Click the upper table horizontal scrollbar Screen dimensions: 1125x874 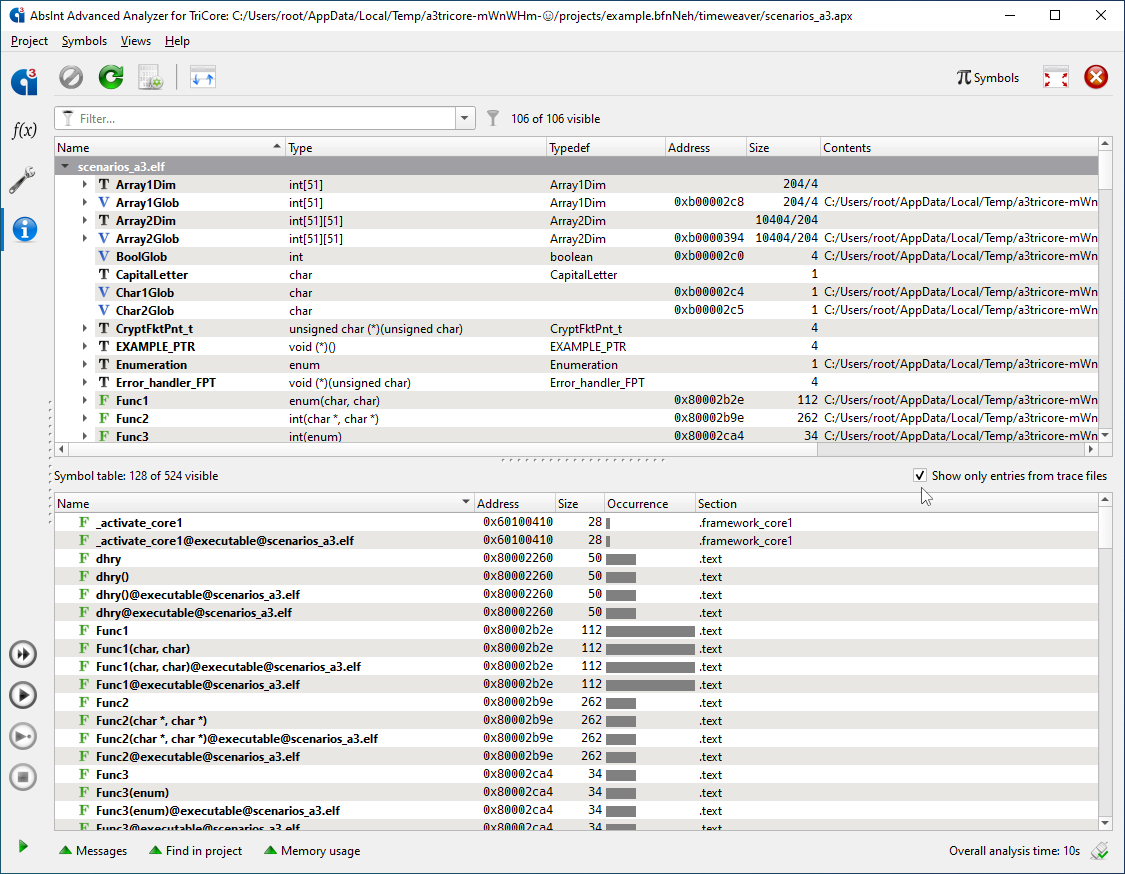pyautogui.click(x=443, y=449)
